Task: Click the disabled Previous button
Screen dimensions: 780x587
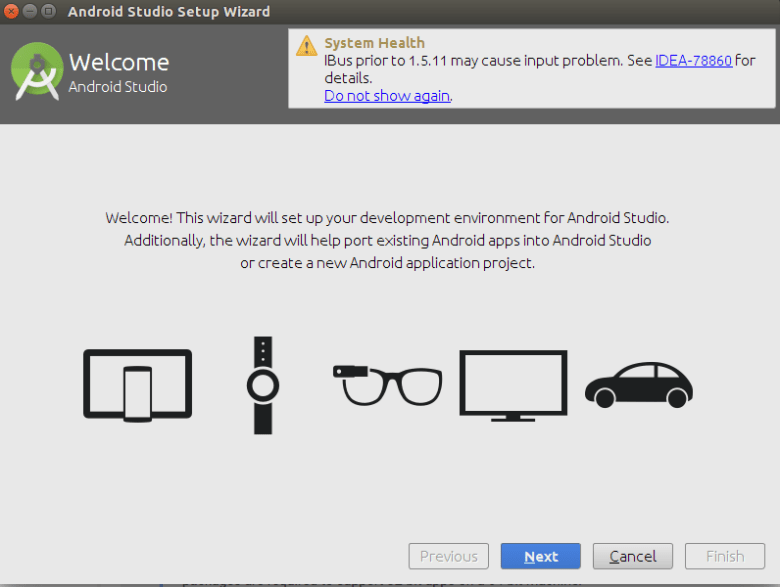Action: tap(448, 556)
